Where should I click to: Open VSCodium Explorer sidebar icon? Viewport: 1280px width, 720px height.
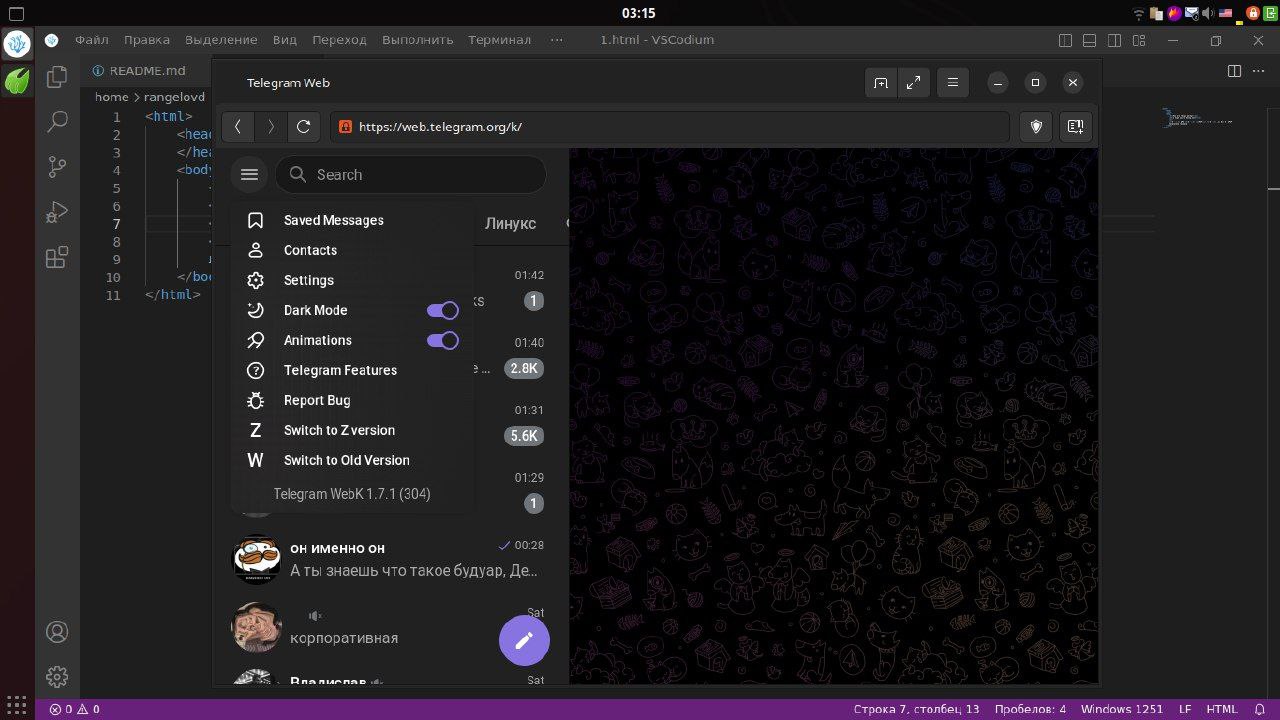pyautogui.click(x=57, y=77)
